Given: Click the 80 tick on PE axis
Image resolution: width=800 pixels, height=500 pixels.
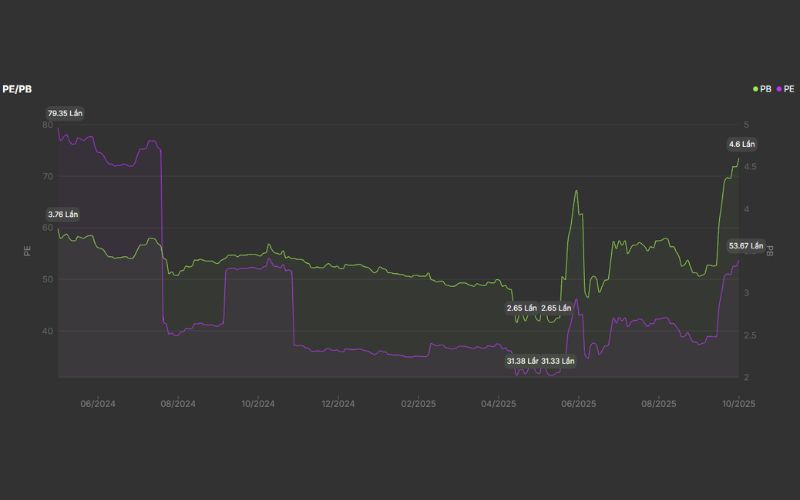Looking at the screenshot, I should point(48,125).
